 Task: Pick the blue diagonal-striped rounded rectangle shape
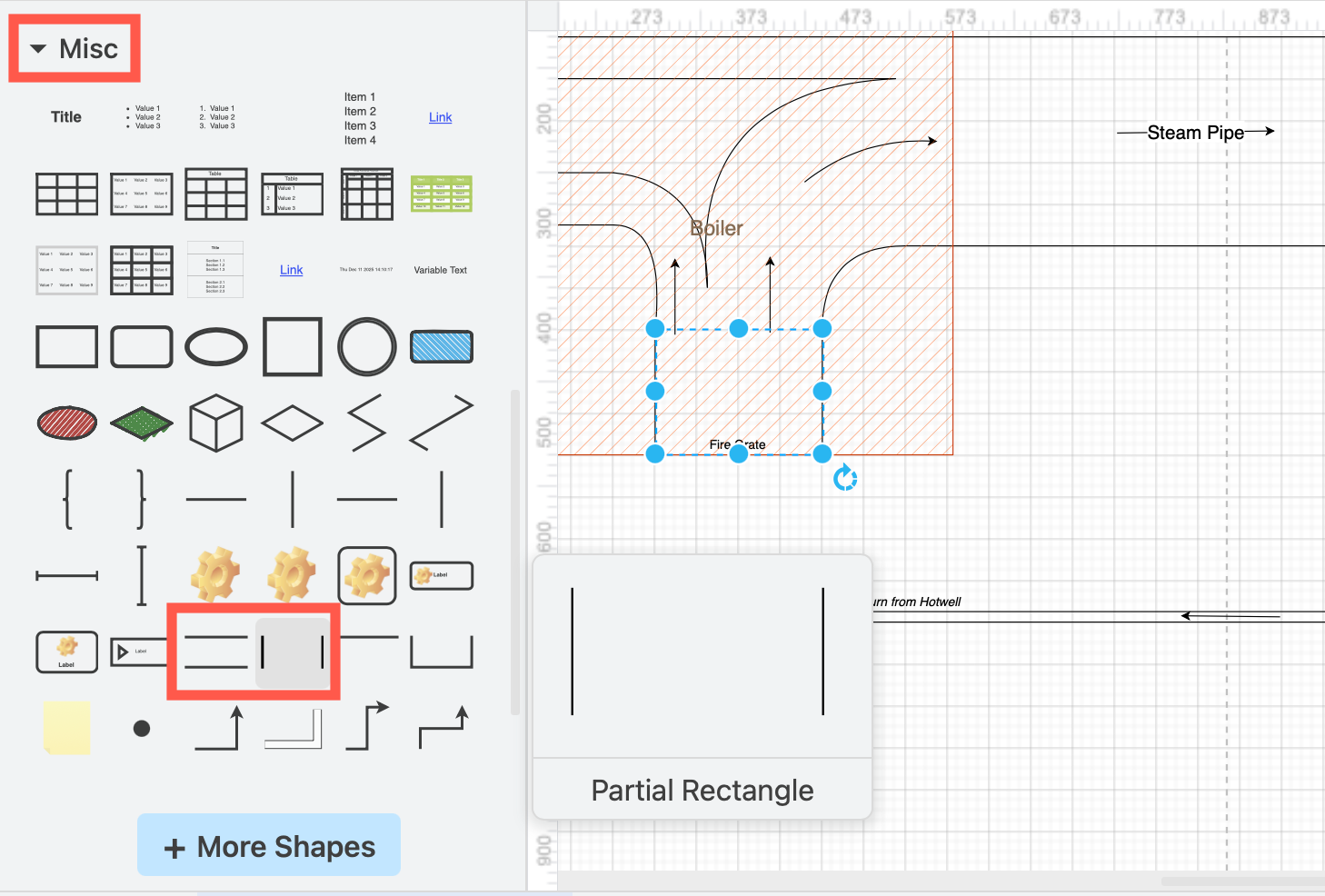coord(441,346)
